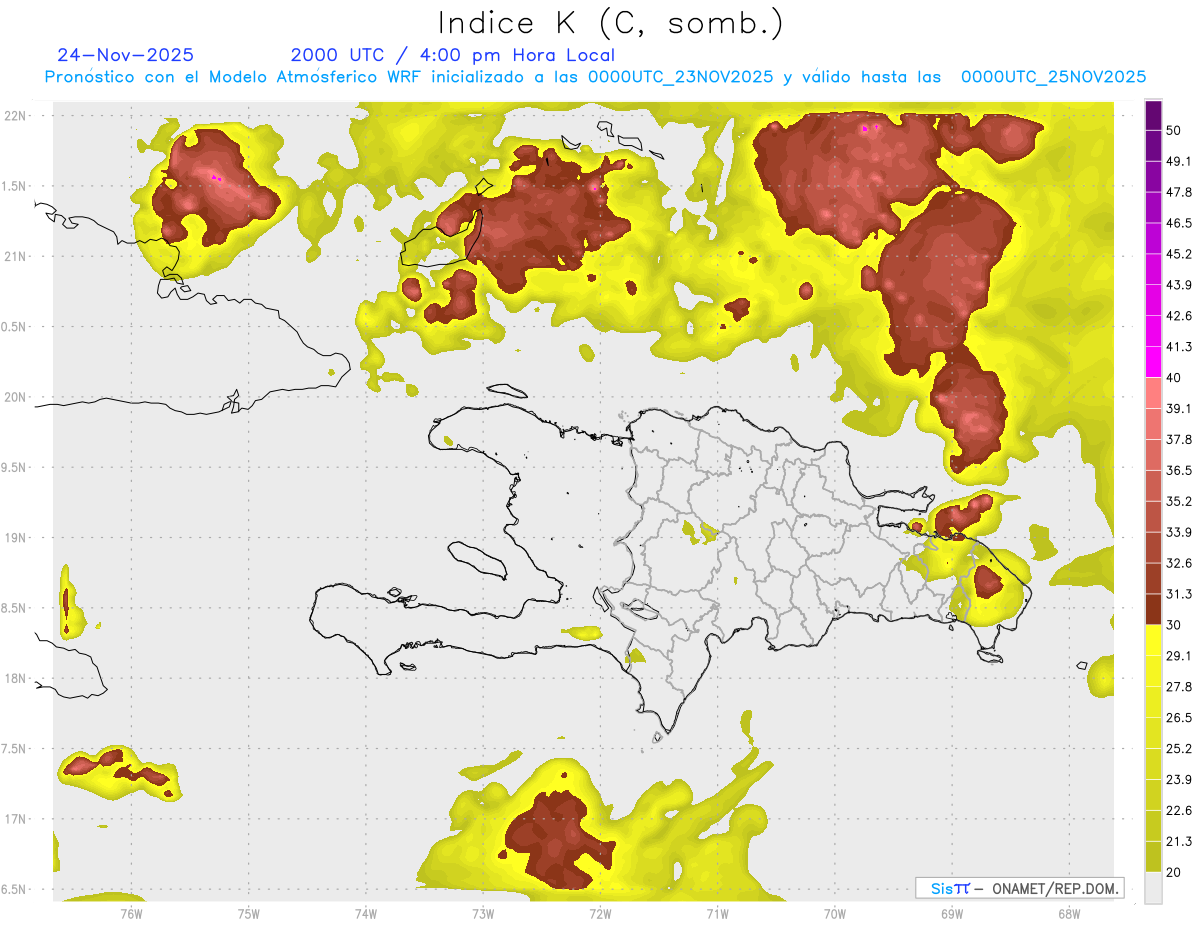
Task: Click the 46.5 value on color scale
Action: click(1179, 223)
